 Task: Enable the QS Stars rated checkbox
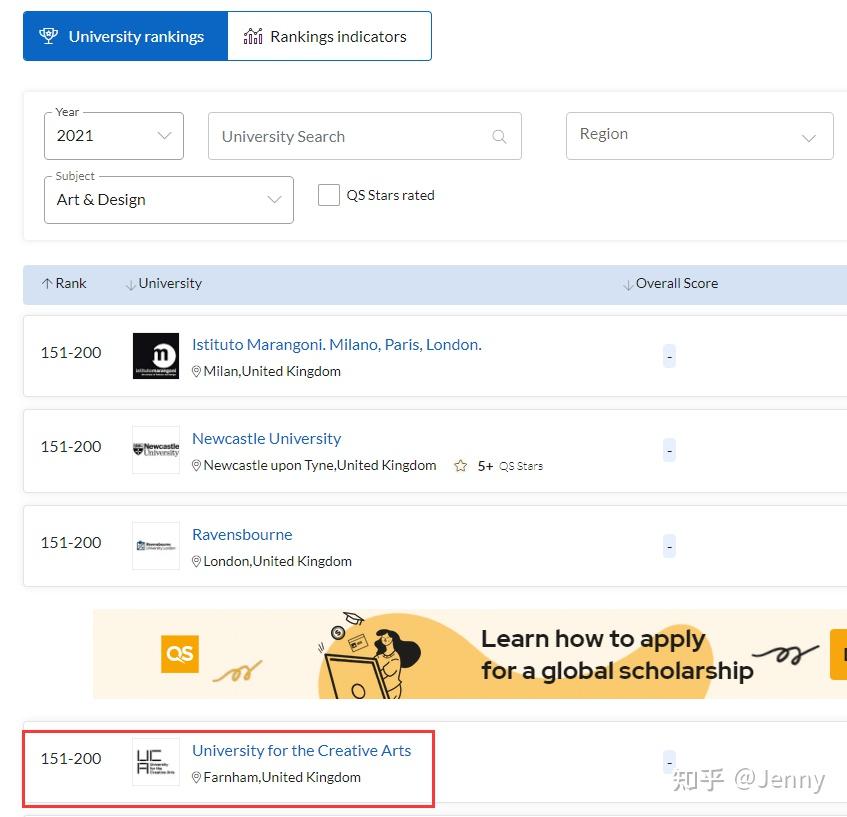pos(329,195)
